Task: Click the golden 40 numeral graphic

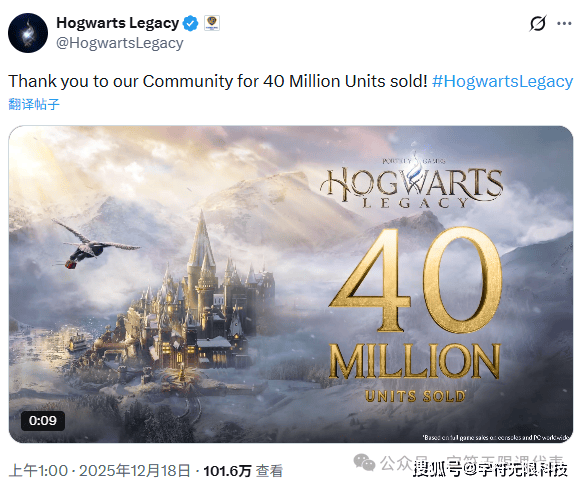Action: point(415,280)
